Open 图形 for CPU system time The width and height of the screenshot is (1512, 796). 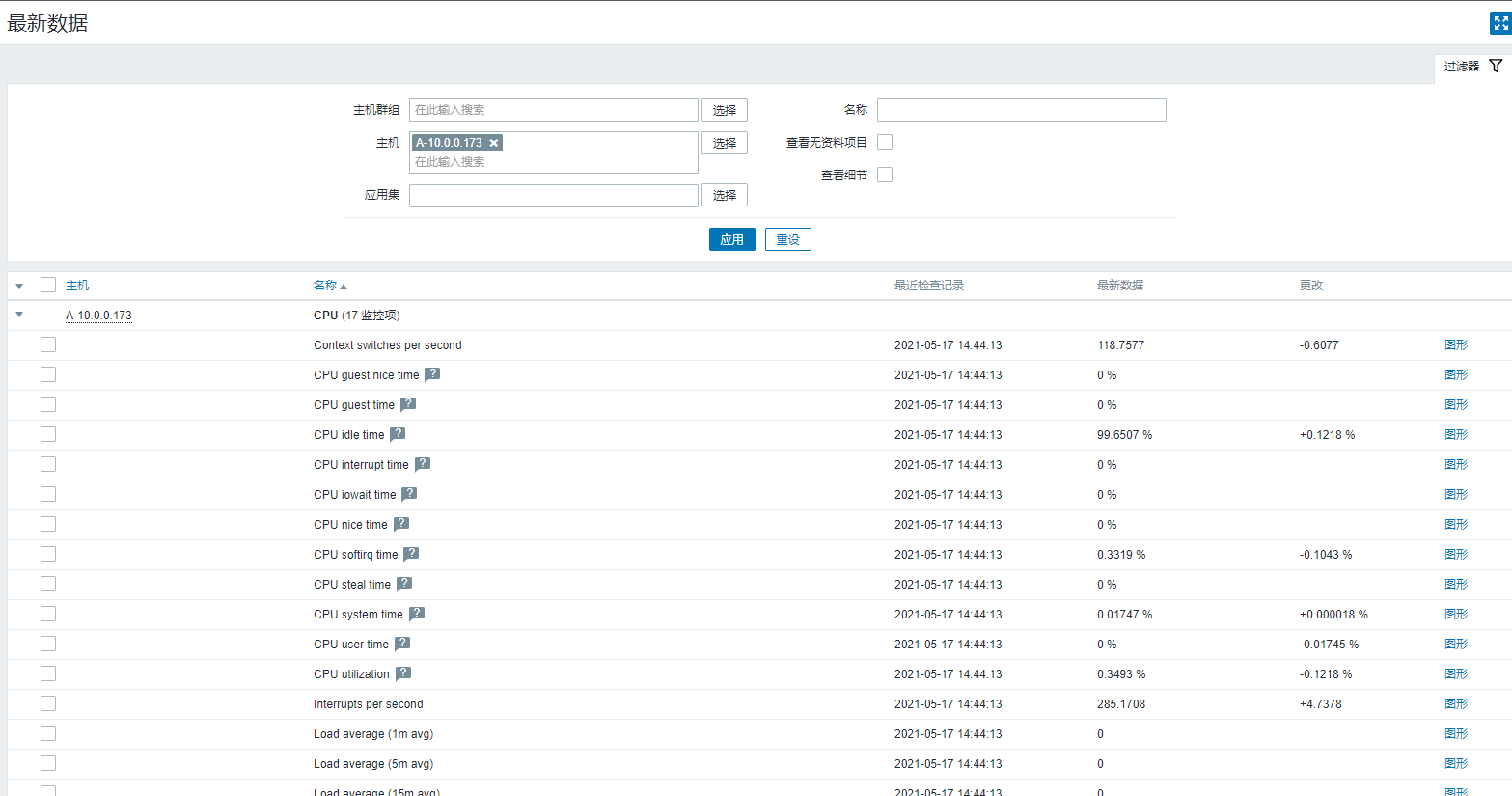(1456, 614)
